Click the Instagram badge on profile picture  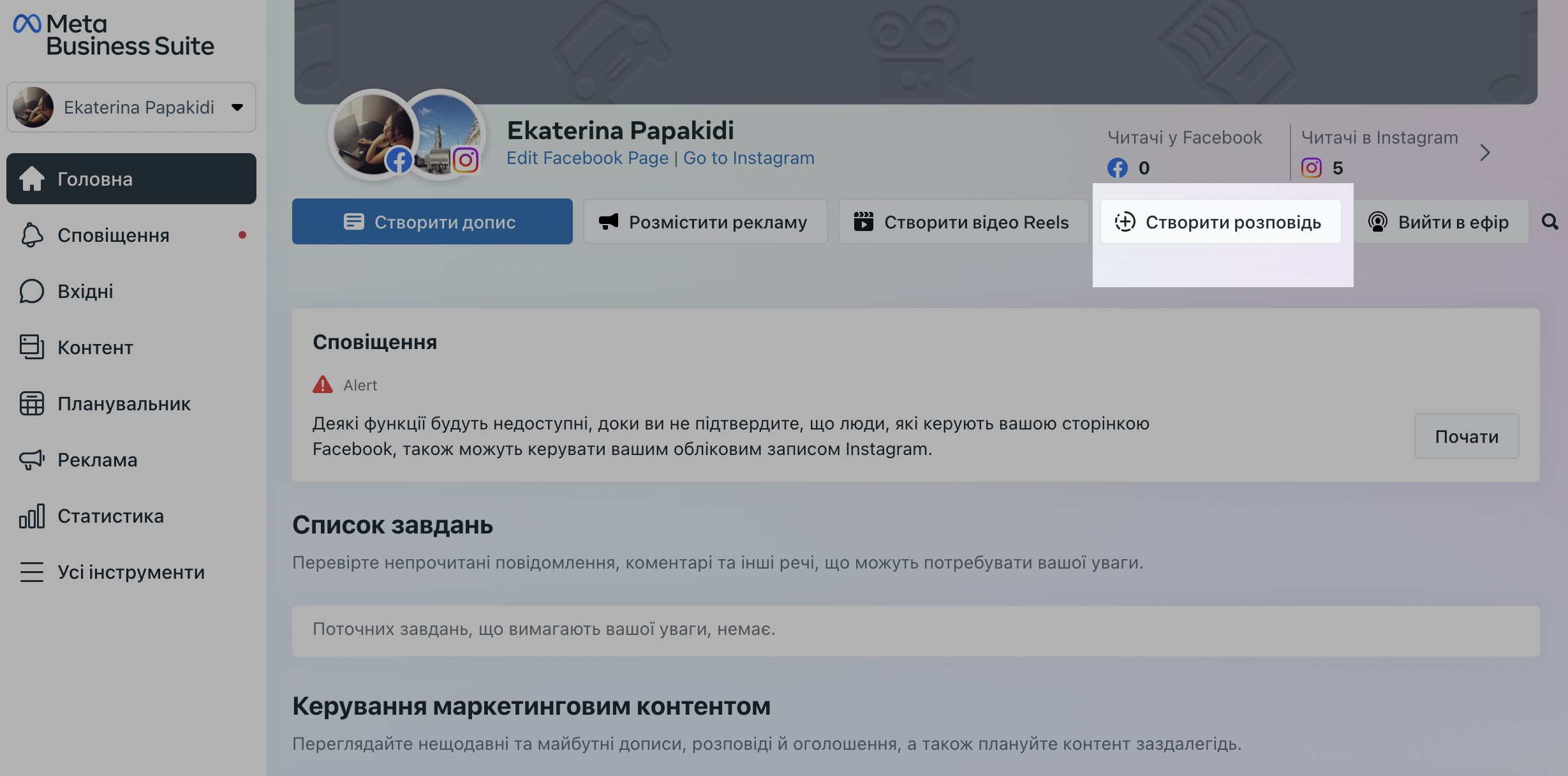(466, 160)
